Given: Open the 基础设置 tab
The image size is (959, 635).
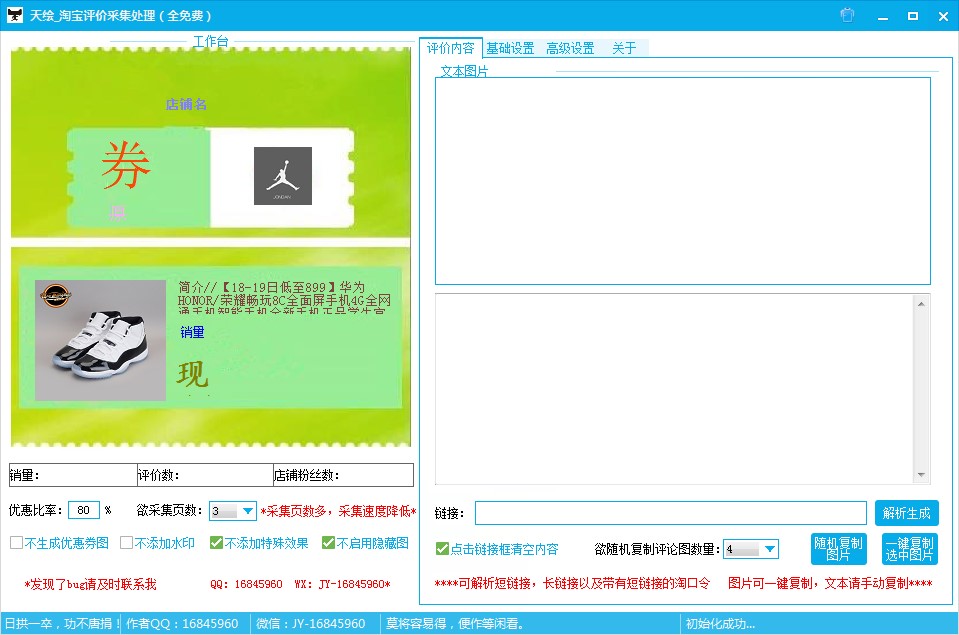Looking at the screenshot, I should pyautogui.click(x=510, y=48).
